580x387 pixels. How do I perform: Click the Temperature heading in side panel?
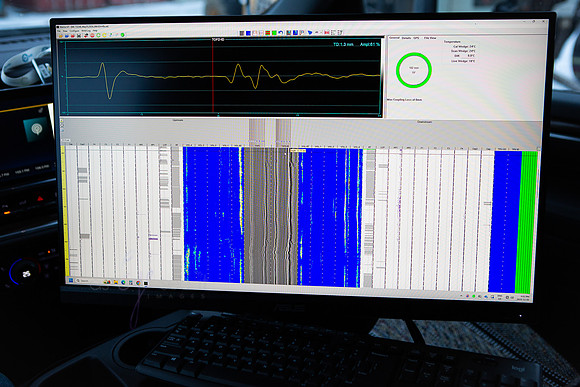[x=452, y=42]
